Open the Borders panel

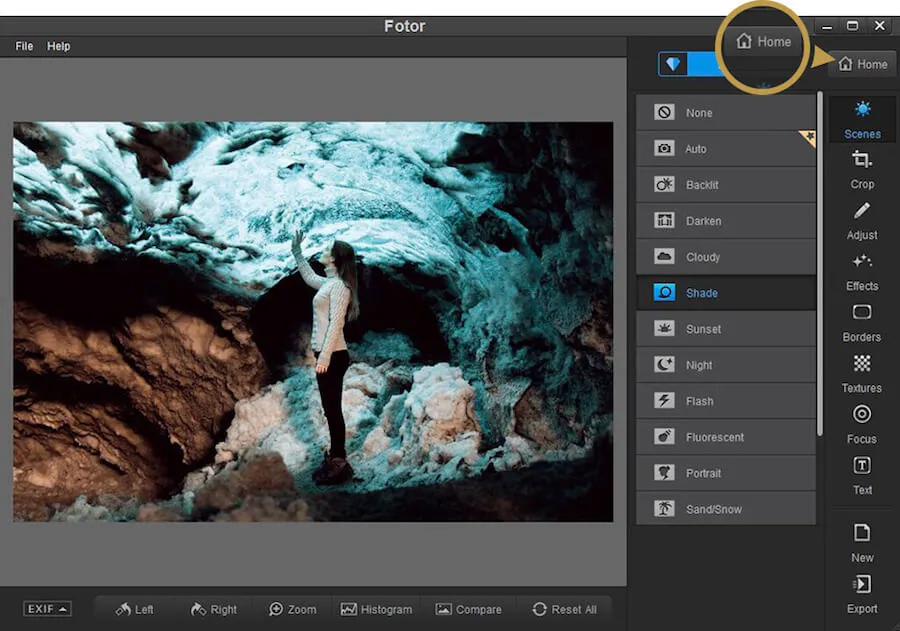(x=861, y=324)
